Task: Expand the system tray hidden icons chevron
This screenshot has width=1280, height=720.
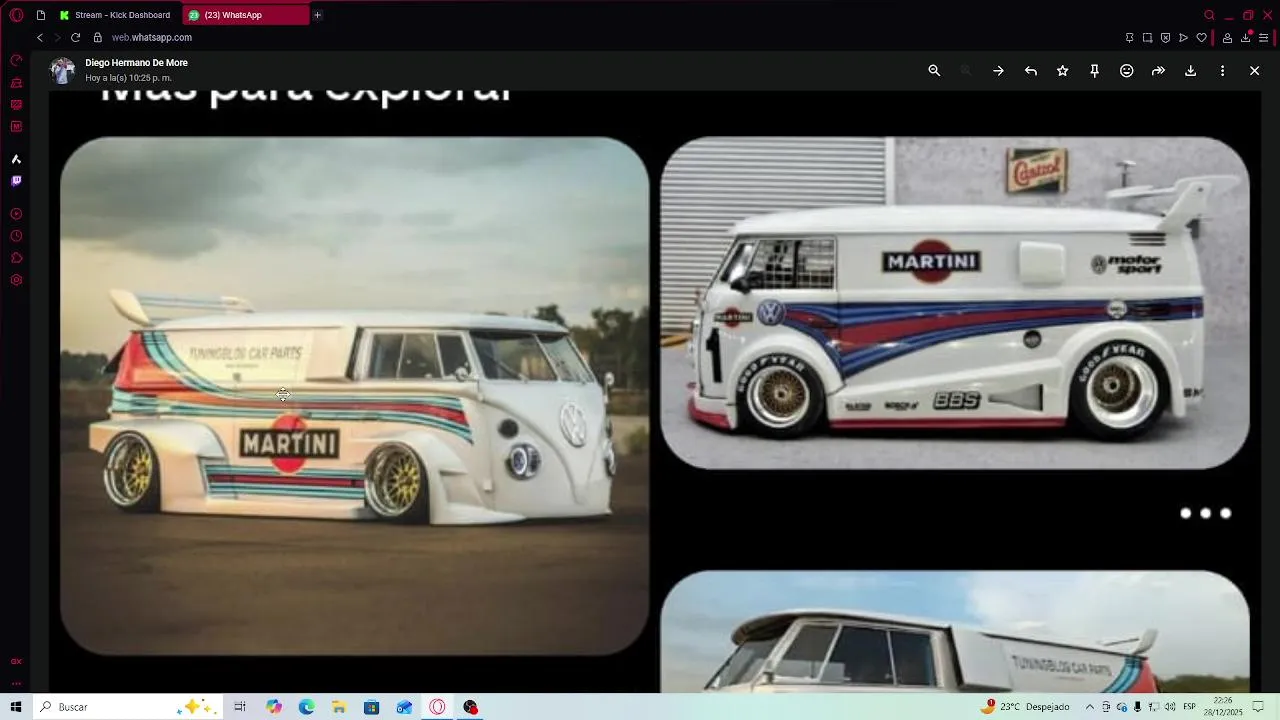Action: (1090, 707)
